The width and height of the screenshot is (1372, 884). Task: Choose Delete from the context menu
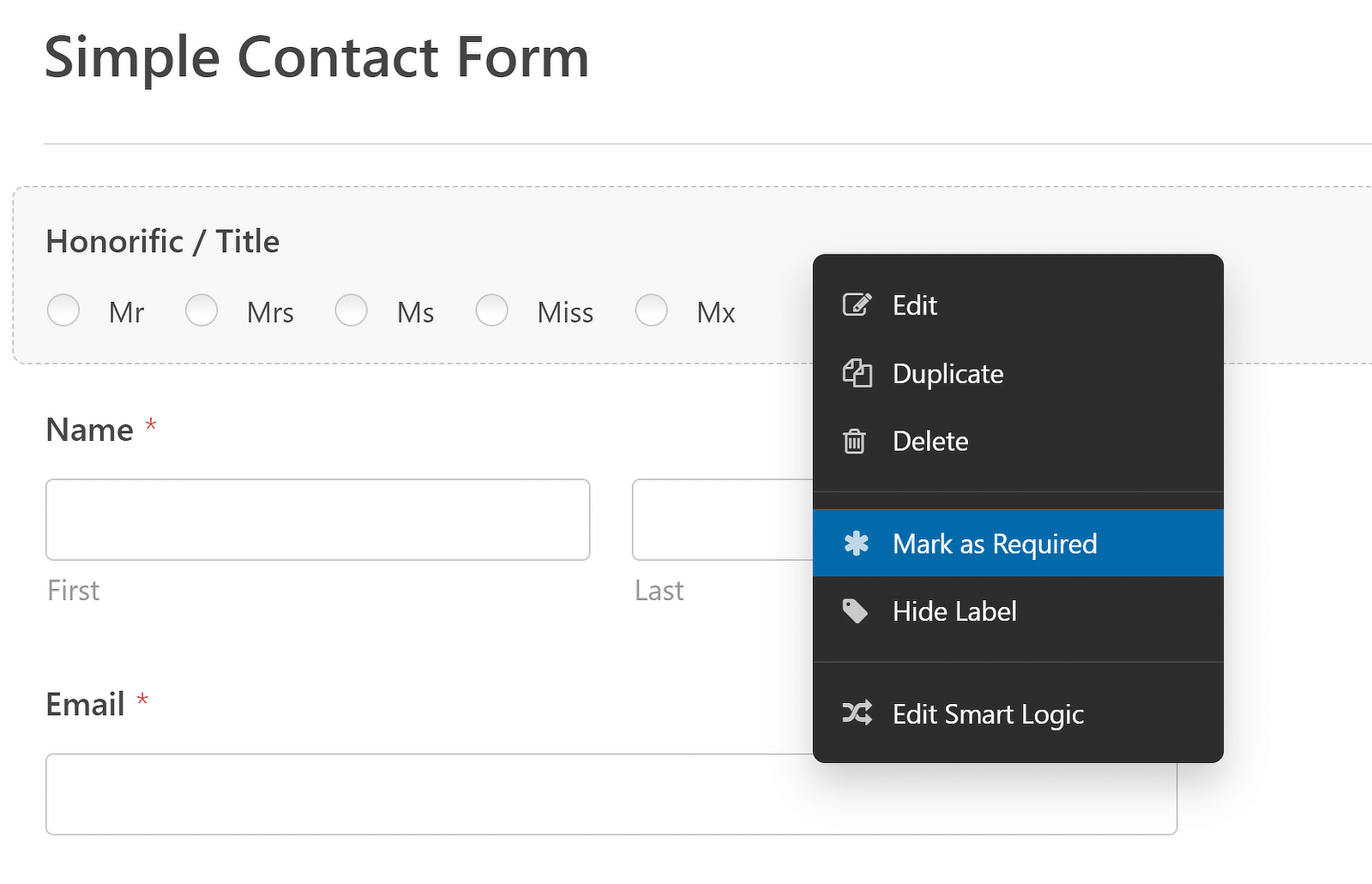pyautogui.click(x=930, y=442)
